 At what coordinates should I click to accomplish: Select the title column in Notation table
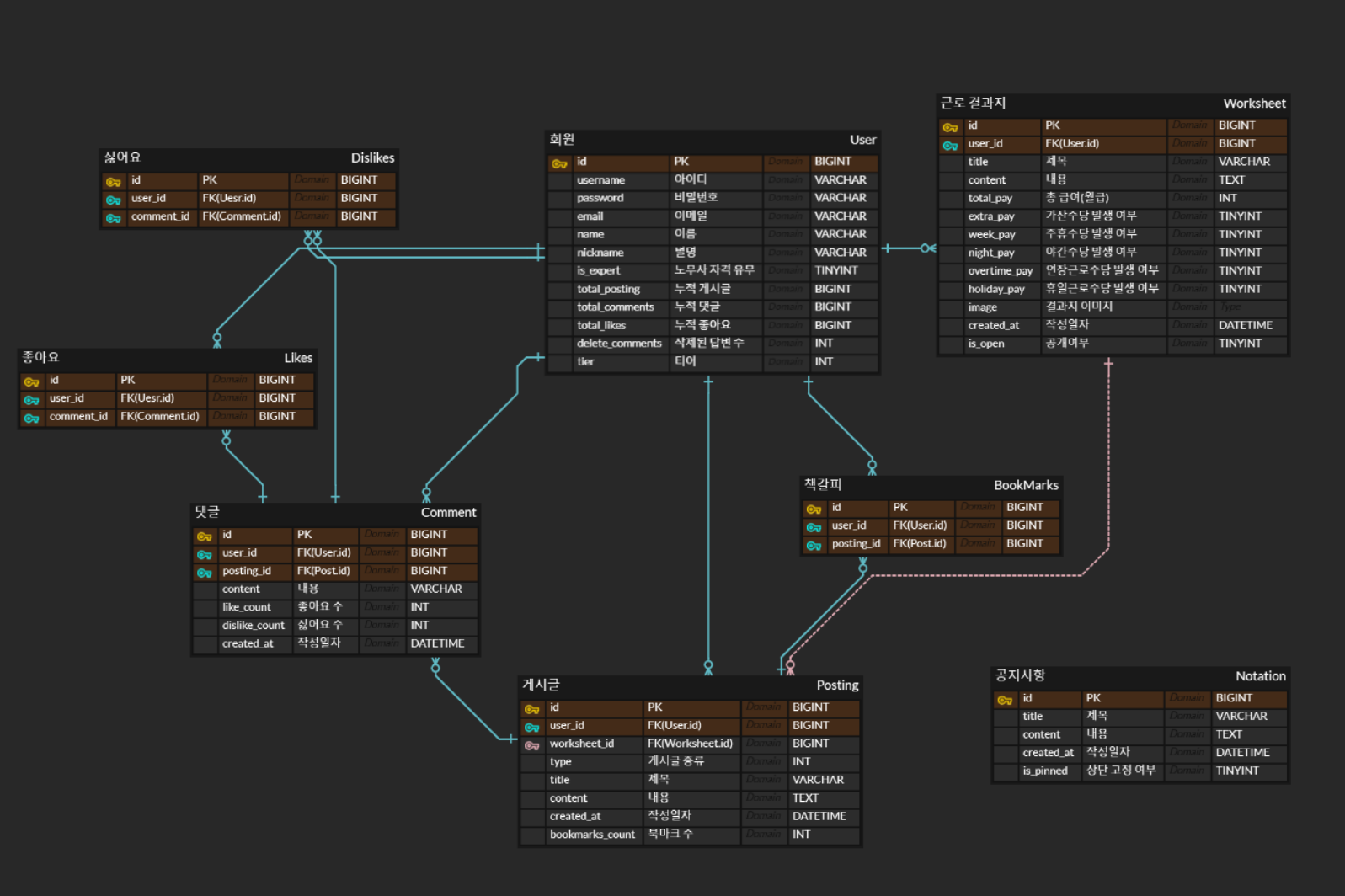coord(1140,717)
